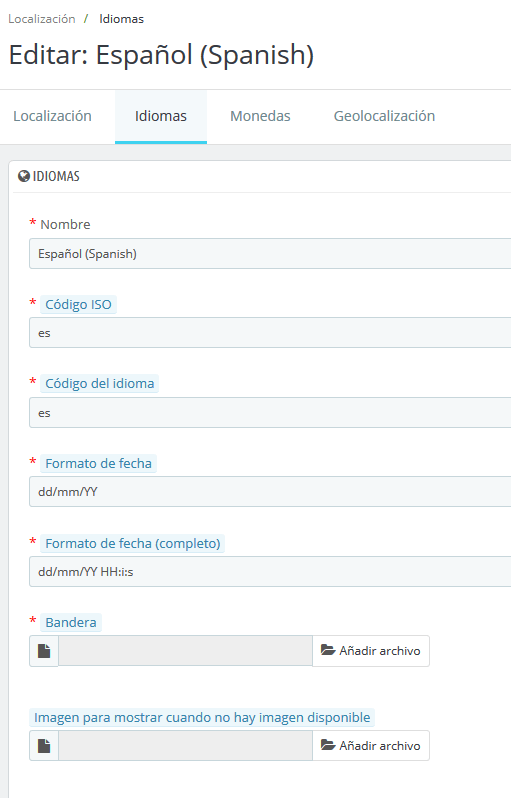Select the Idiomas tab

[x=161, y=116]
